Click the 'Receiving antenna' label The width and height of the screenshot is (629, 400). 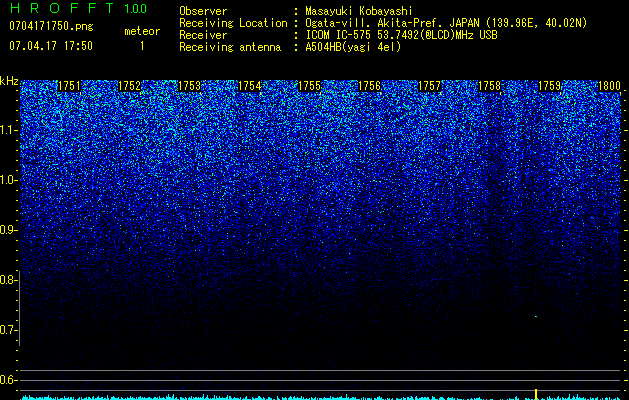[230, 47]
